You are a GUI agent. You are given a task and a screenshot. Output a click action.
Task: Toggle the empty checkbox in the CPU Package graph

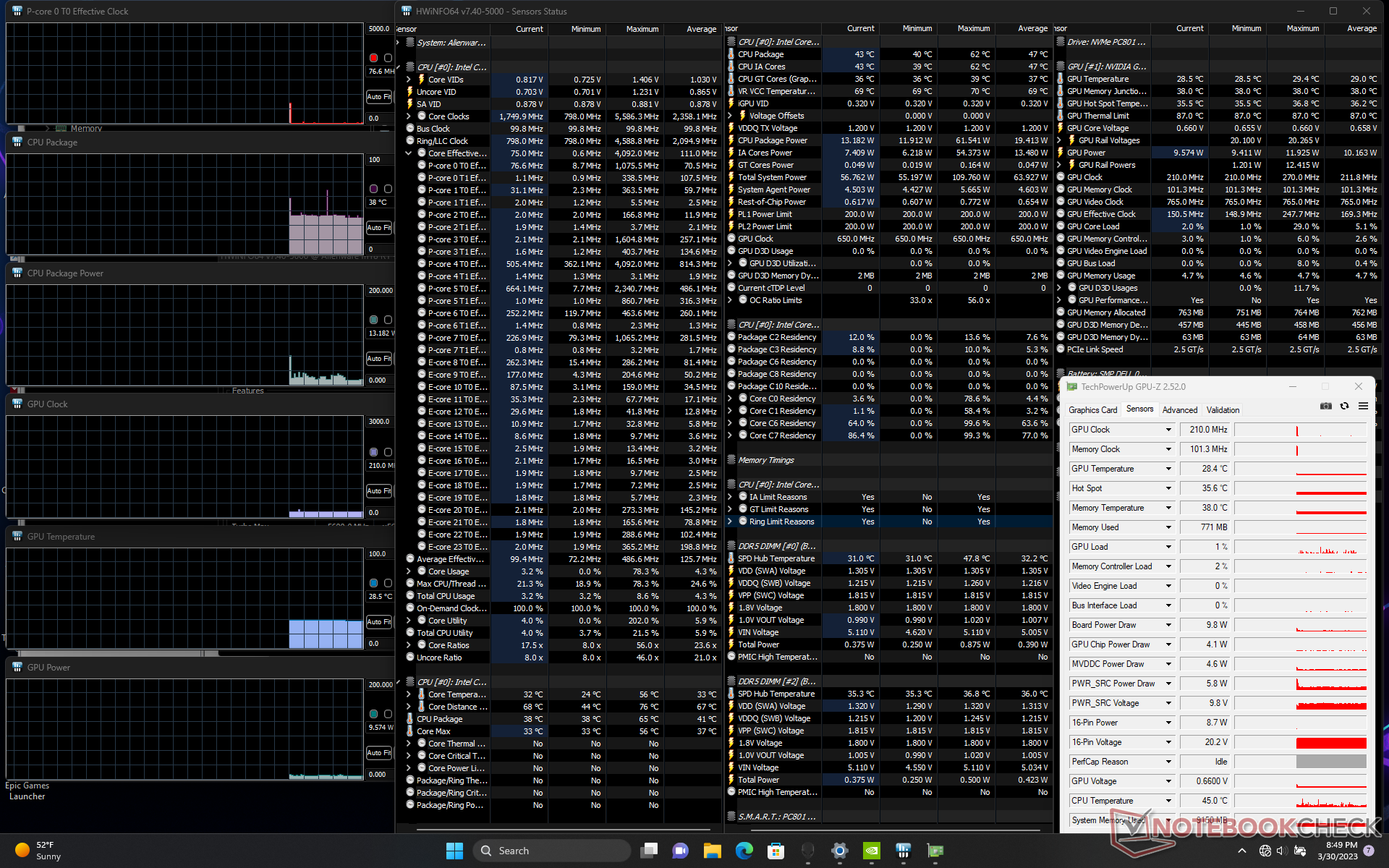[x=388, y=189]
